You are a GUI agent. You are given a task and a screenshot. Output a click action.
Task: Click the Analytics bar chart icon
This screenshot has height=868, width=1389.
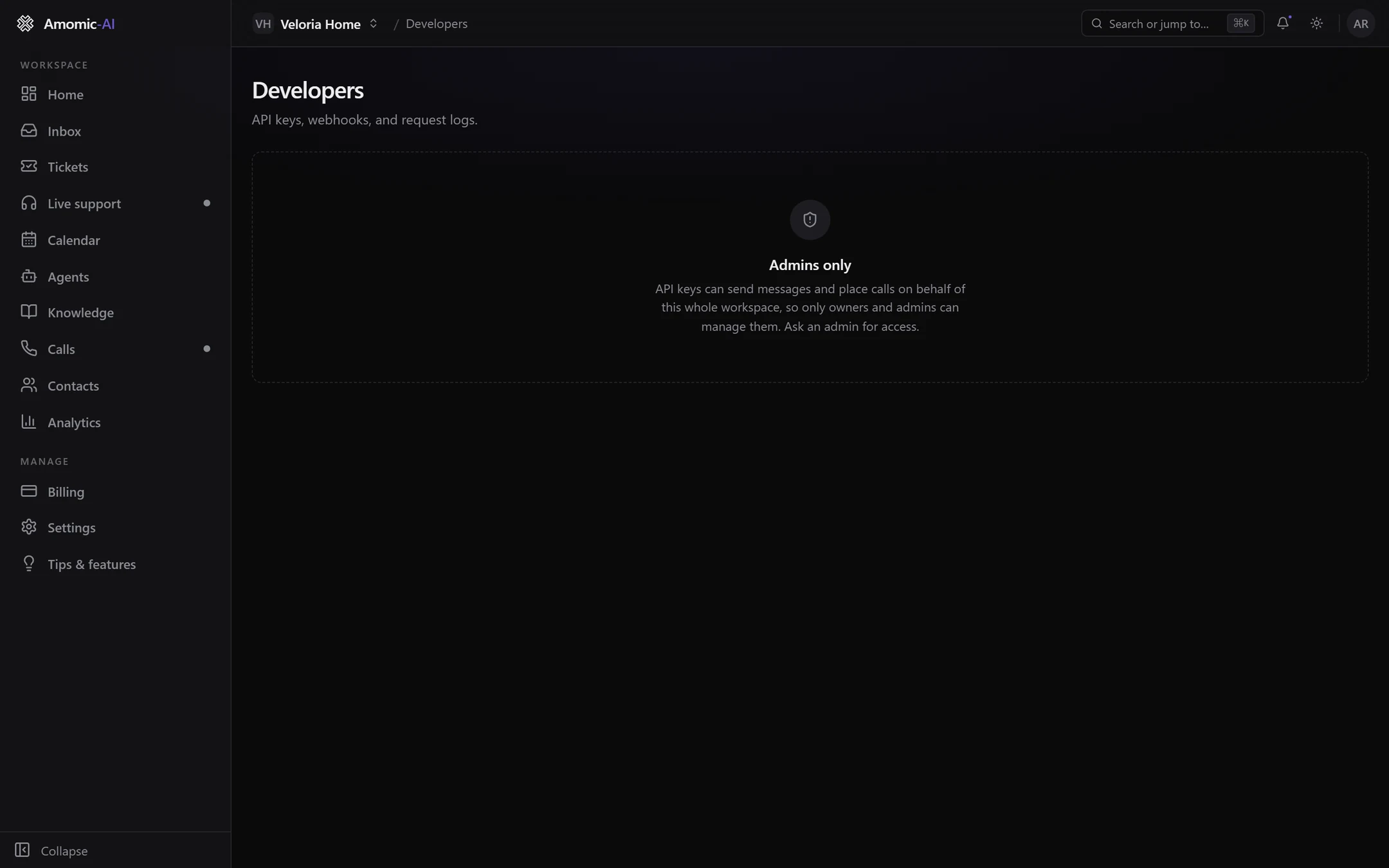28,422
